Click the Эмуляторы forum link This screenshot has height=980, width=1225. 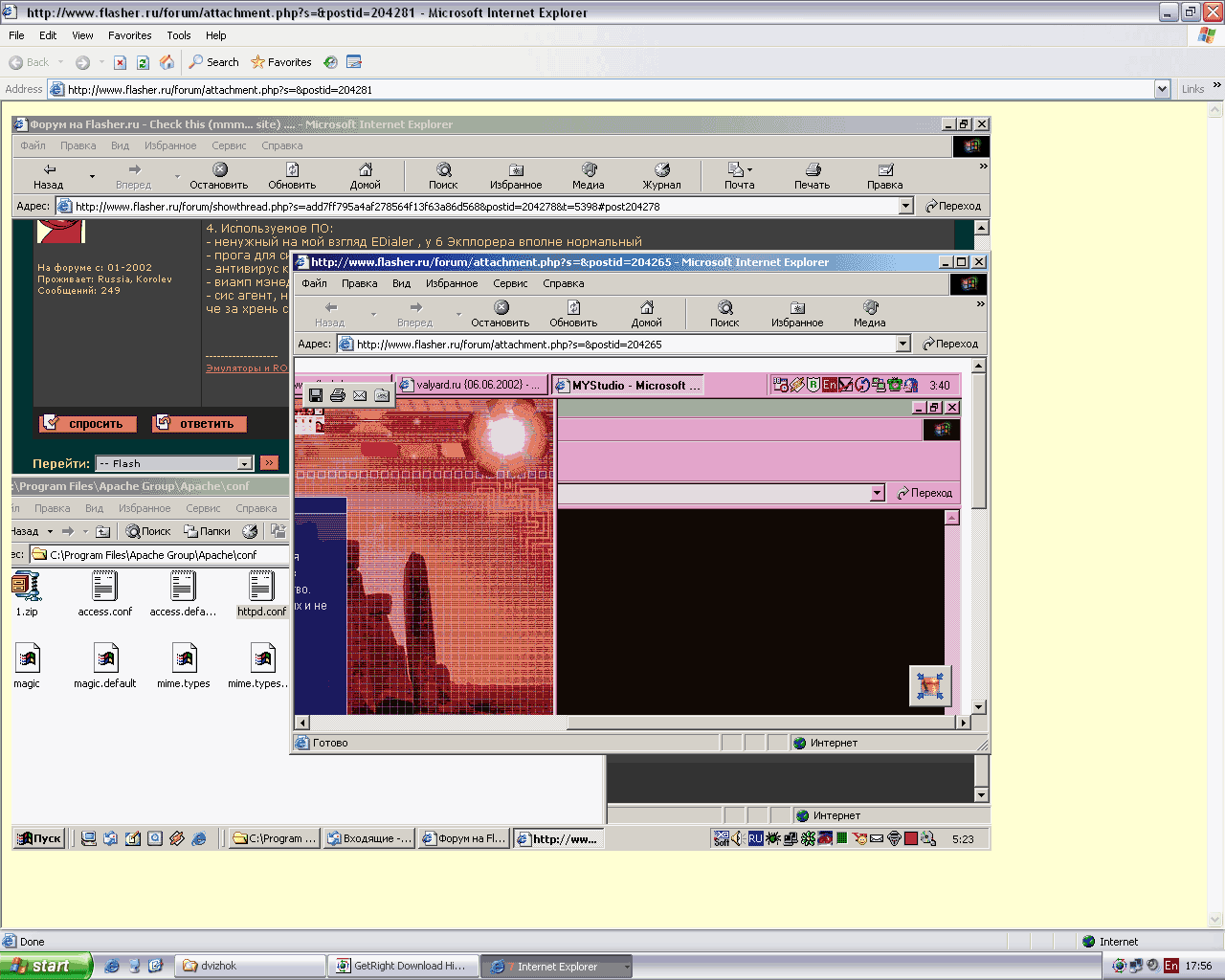pyautogui.click(x=247, y=368)
